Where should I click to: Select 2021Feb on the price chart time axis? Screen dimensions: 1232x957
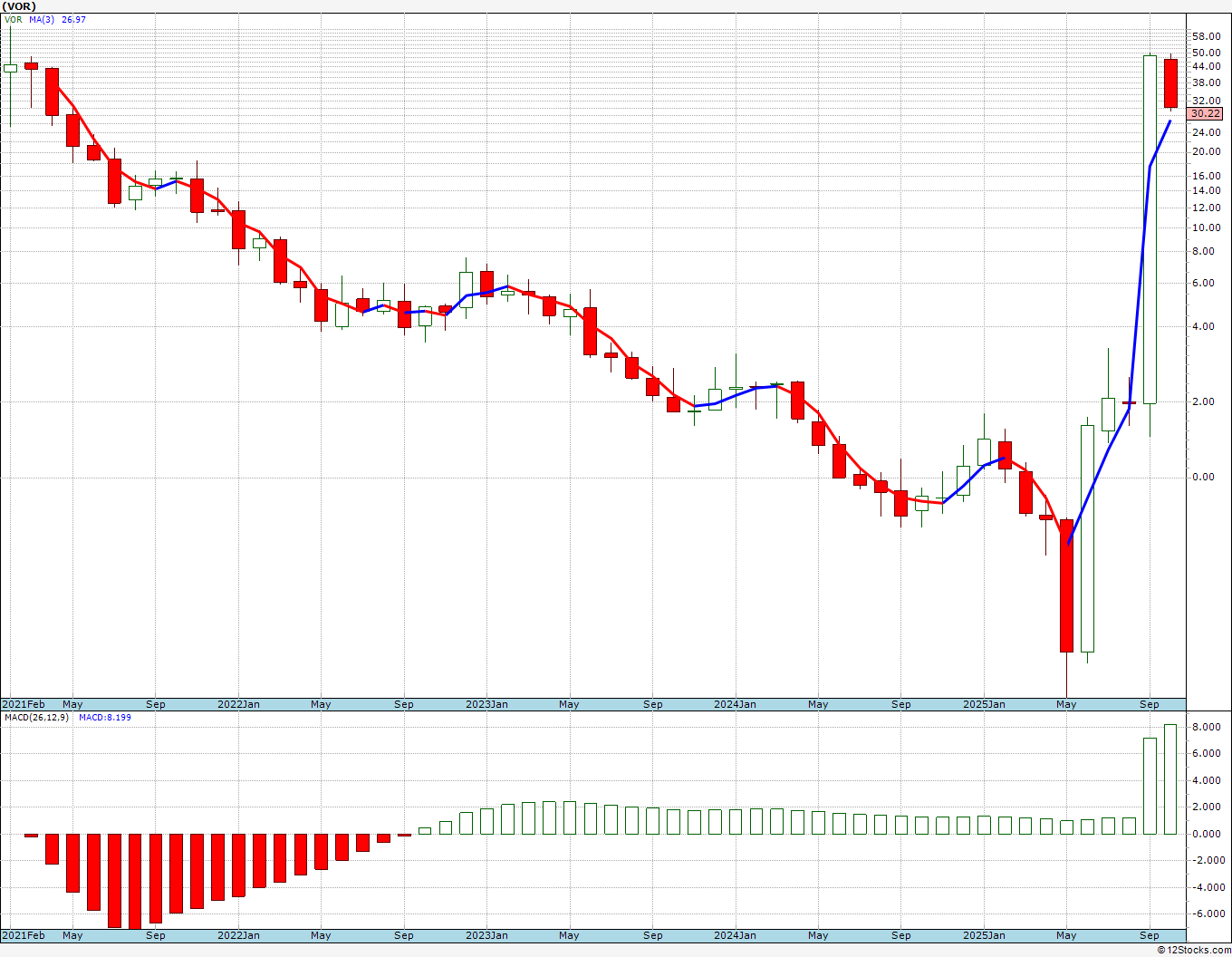click(x=24, y=704)
